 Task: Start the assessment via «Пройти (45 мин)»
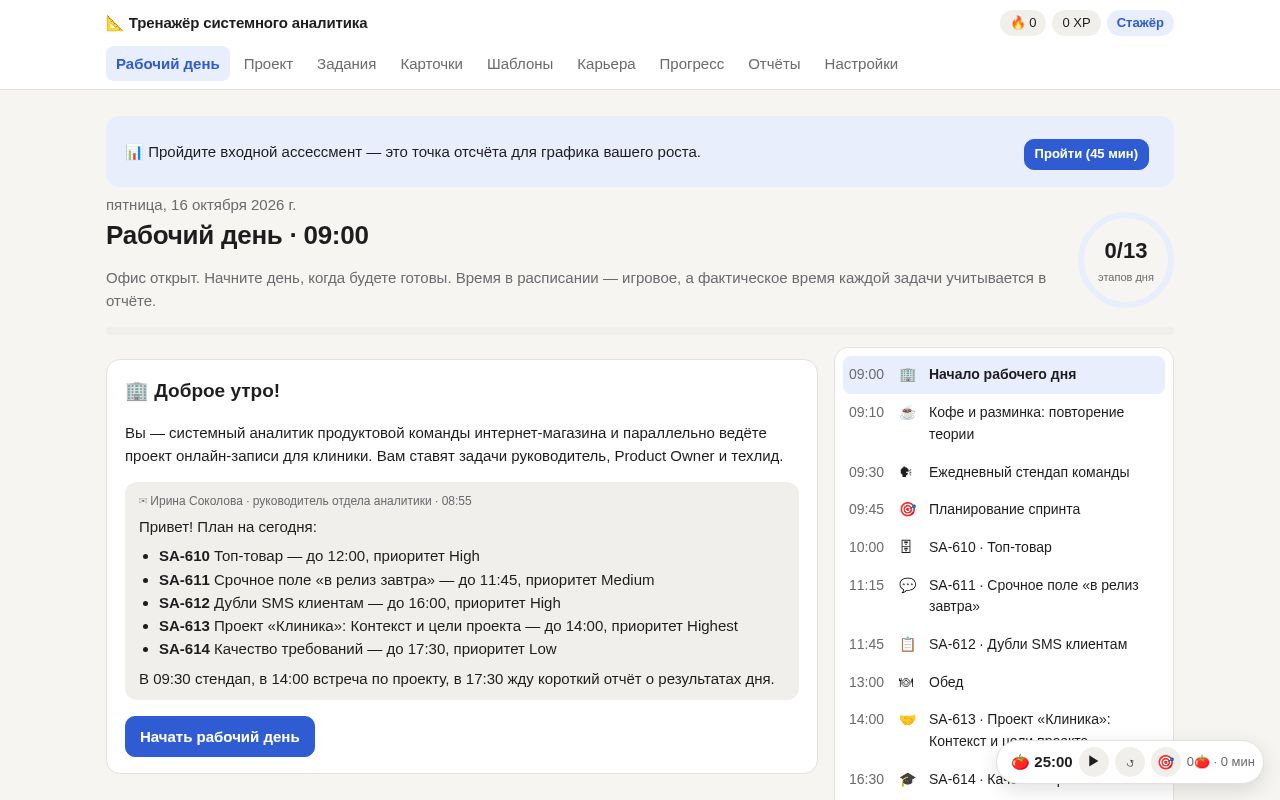click(x=1086, y=154)
